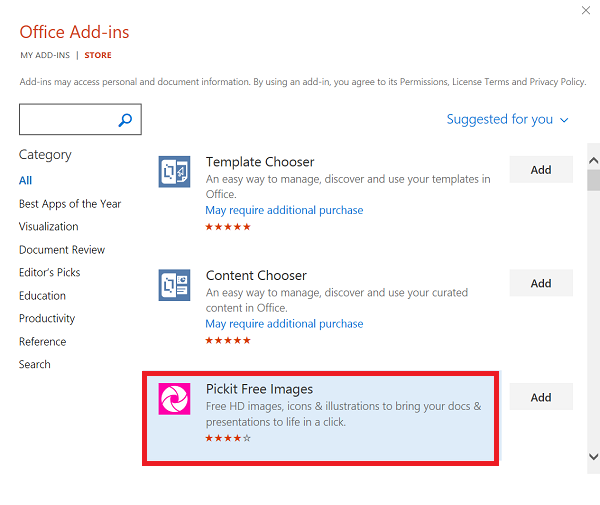Select Best Apps of the Year category
Screen dimensions: 600x505
(x=70, y=204)
